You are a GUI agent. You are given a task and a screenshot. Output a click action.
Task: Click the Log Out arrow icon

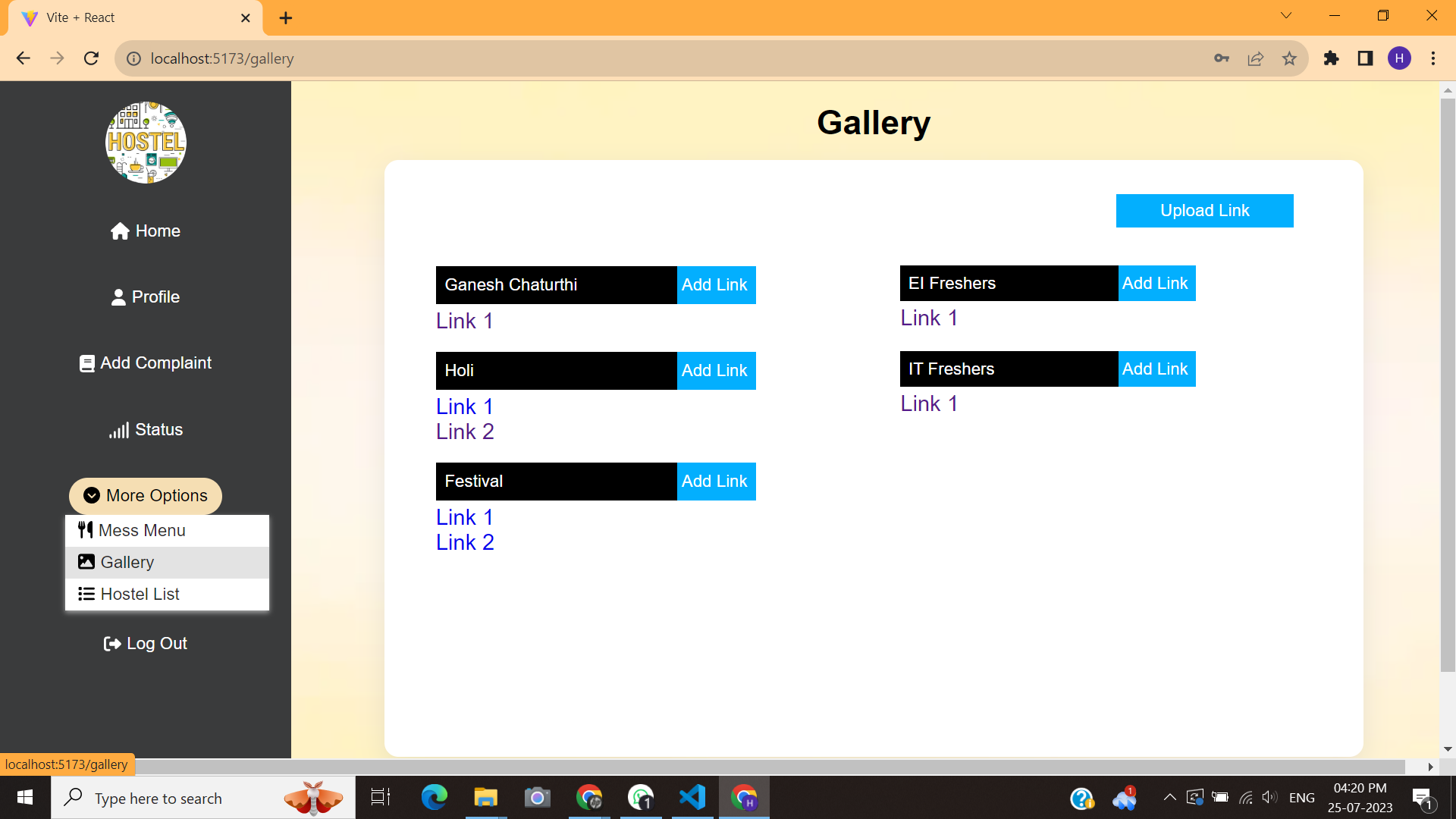(x=112, y=643)
